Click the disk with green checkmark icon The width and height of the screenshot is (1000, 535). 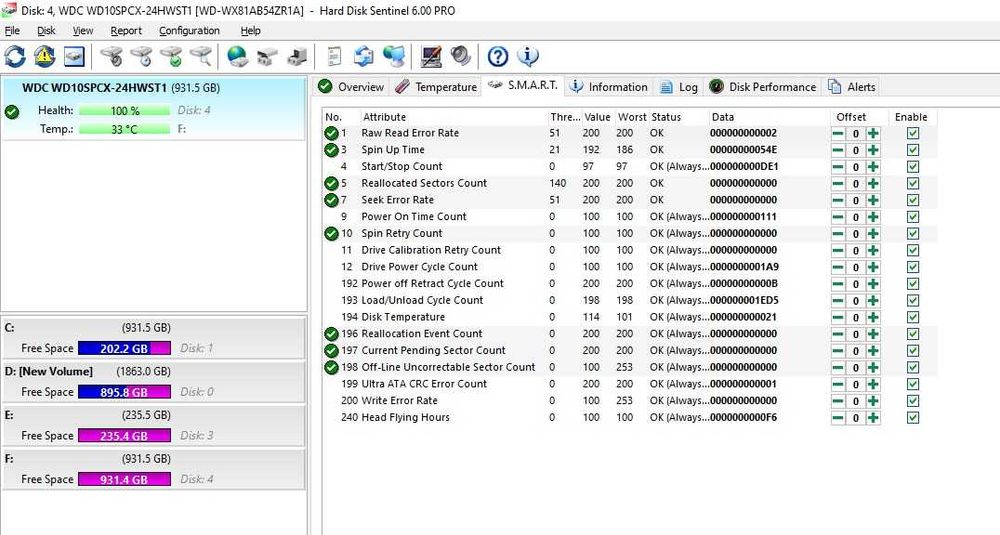click(171, 56)
